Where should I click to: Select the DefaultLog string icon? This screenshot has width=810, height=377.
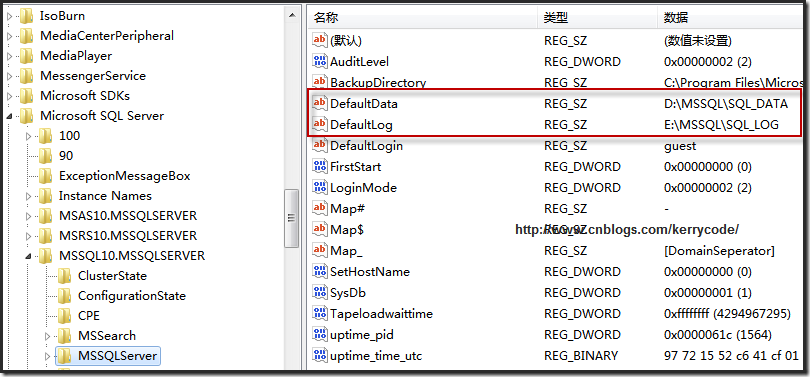pyautogui.click(x=320, y=124)
